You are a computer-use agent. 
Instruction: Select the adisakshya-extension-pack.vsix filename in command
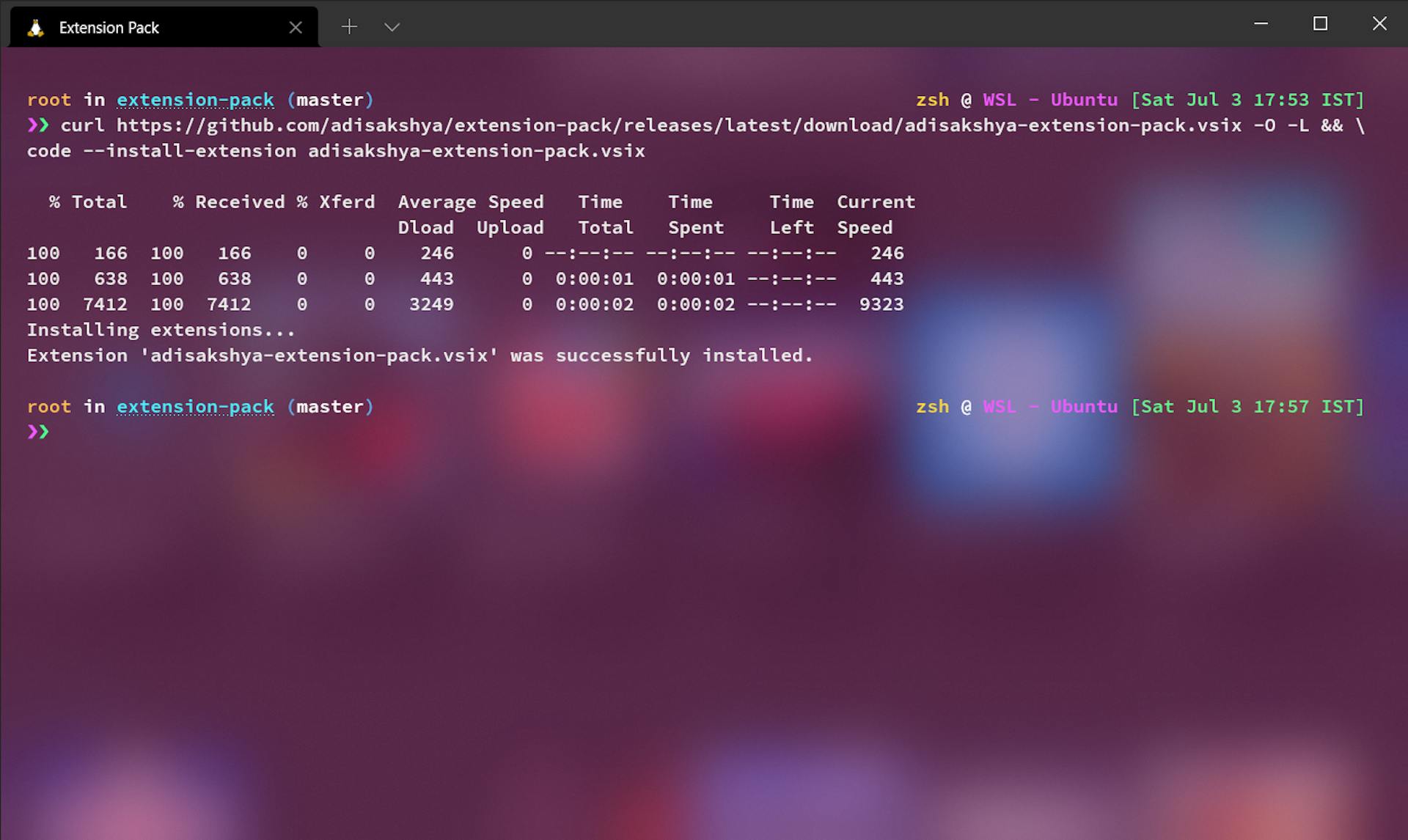tap(477, 151)
